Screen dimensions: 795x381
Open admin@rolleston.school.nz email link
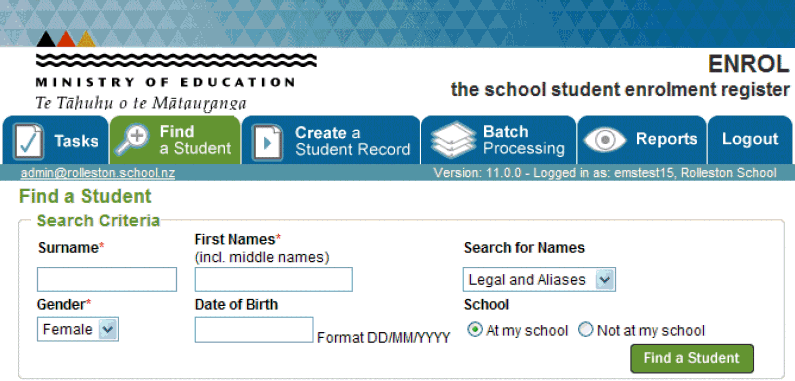[98, 173]
